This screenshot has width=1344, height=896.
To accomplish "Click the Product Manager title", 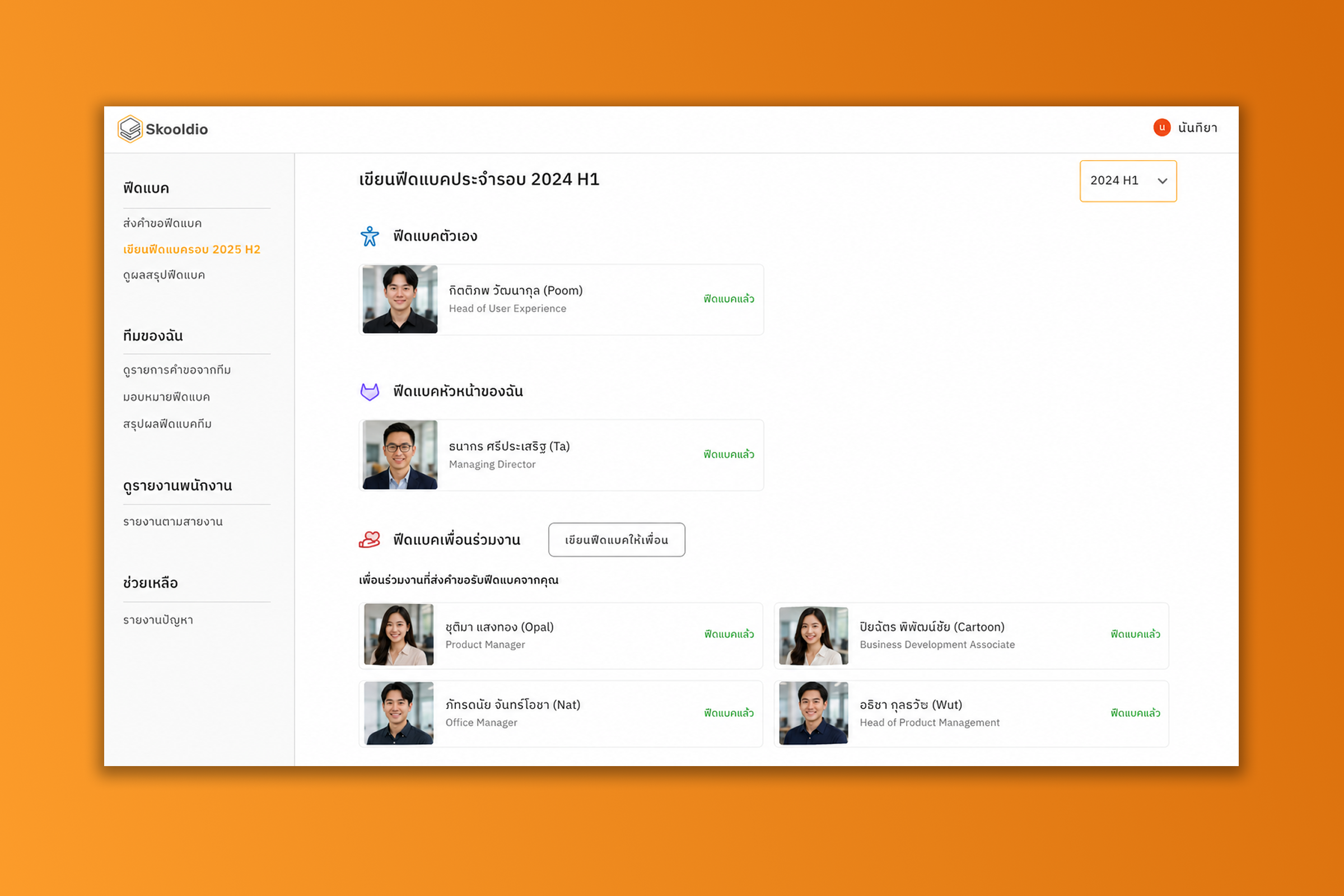I will click(485, 645).
